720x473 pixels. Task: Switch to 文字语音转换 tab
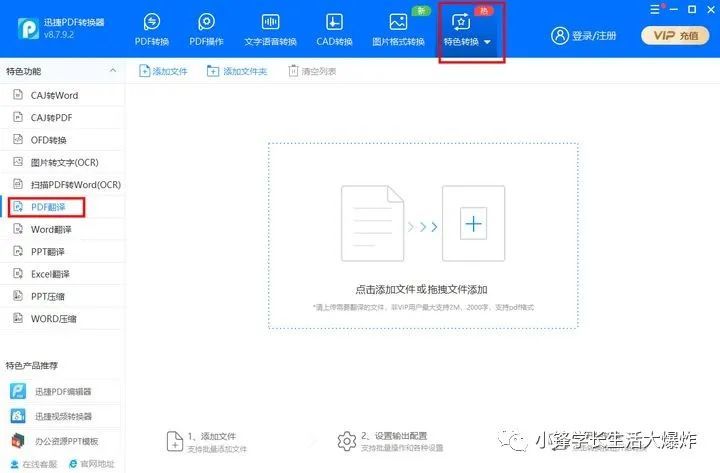point(270,29)
